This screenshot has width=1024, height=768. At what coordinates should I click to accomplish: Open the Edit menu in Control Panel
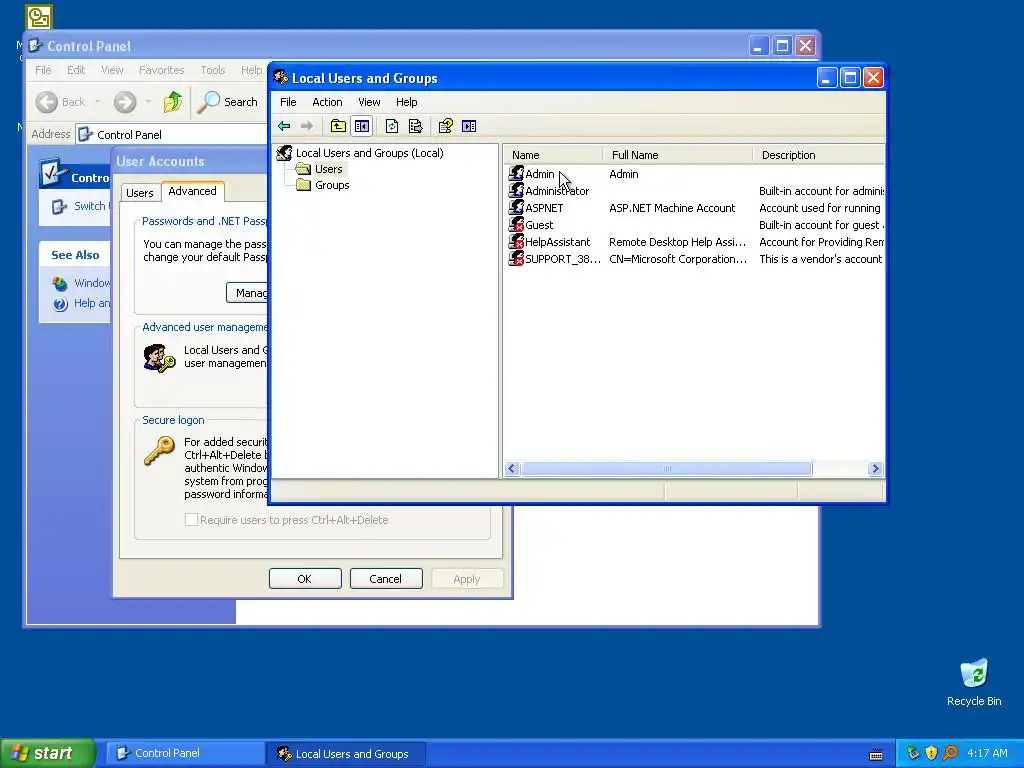(76, 70)
